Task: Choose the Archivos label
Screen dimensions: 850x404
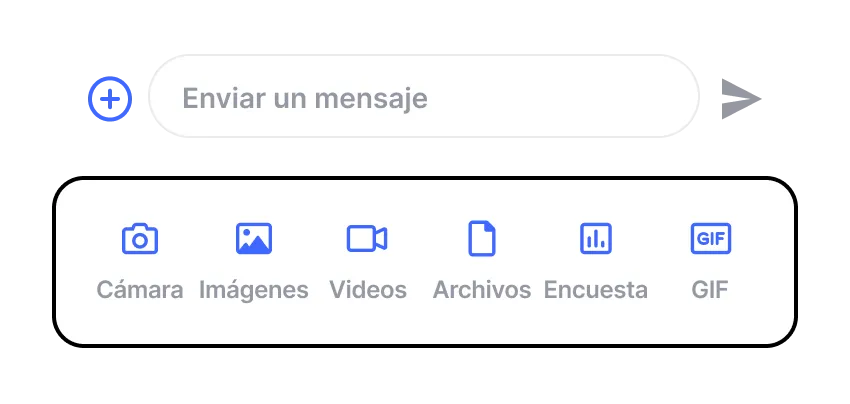Action: (482, 290)
